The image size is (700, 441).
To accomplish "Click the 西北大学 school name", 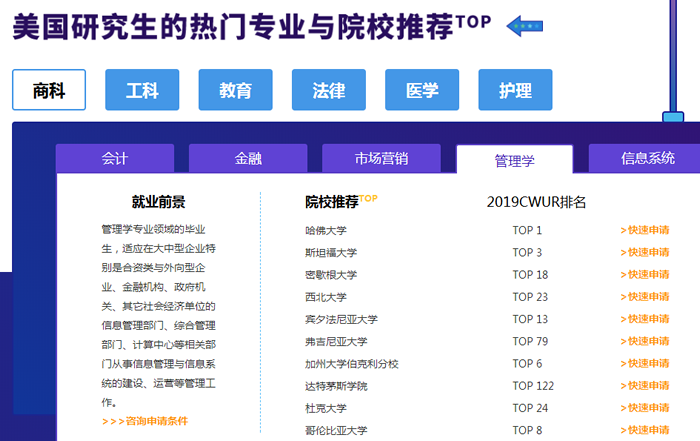I will 326,297.
